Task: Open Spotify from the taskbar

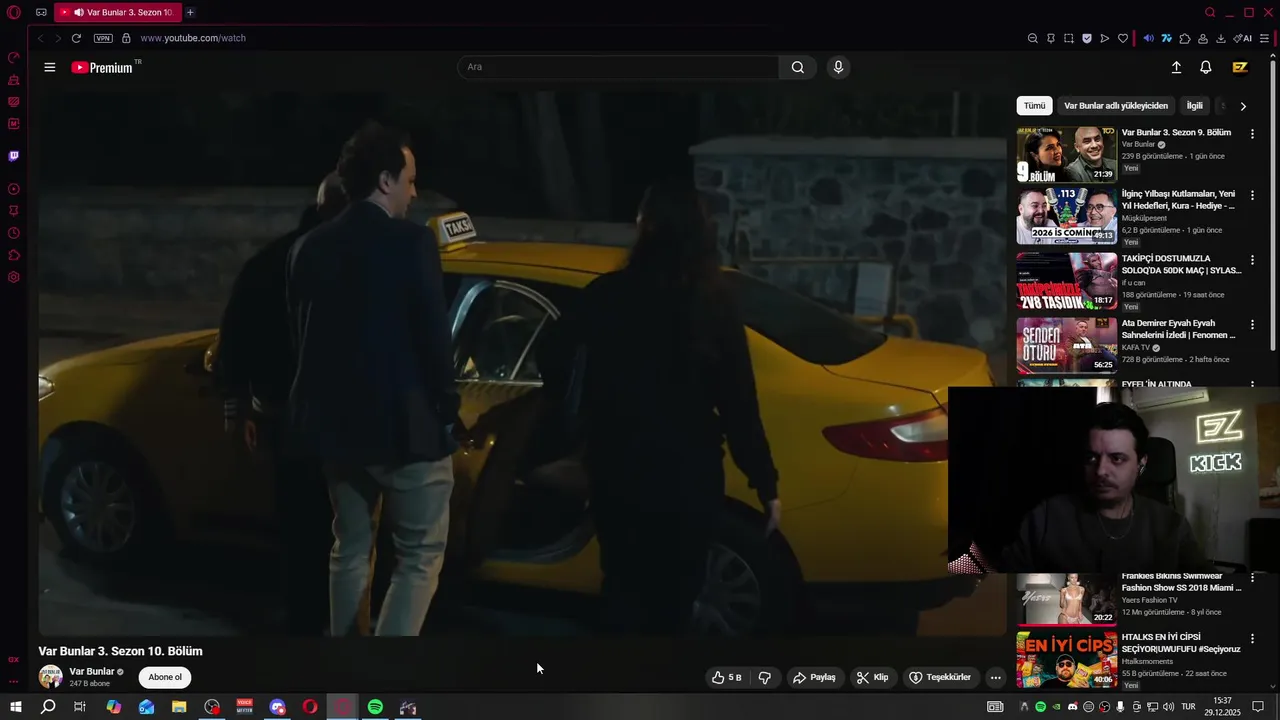Action: pyautogui.click(x=375, y=707)
